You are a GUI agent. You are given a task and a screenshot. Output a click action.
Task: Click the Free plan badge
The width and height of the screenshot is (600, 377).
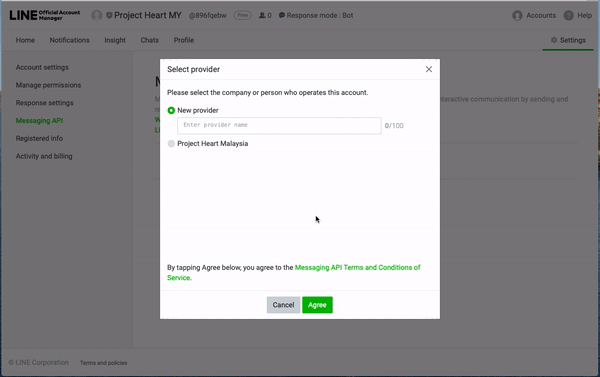[243, 15]
